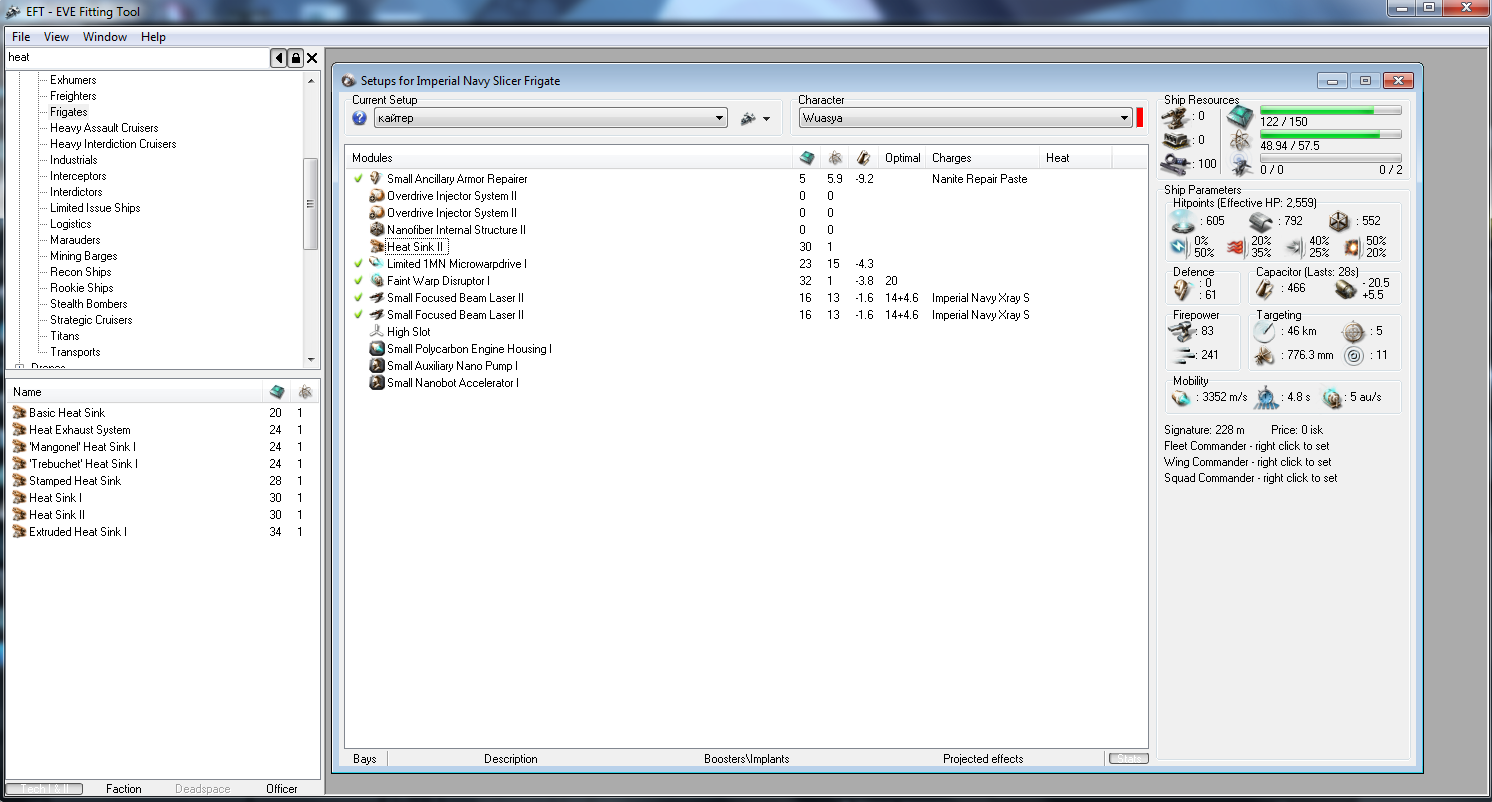This screenshot has height=802, width=1492.
Task: Toggle active state of Small Ancillary Armor Repairer
Action: (x=358, y=179)
